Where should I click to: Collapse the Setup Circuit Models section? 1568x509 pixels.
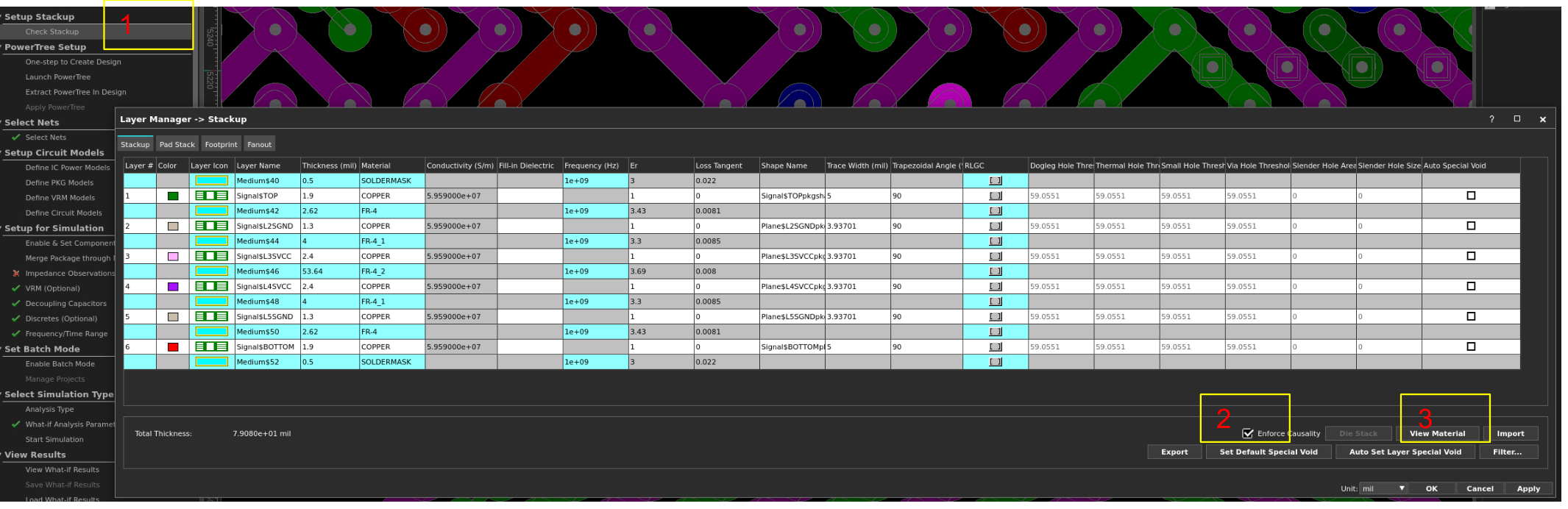[1, 152]
